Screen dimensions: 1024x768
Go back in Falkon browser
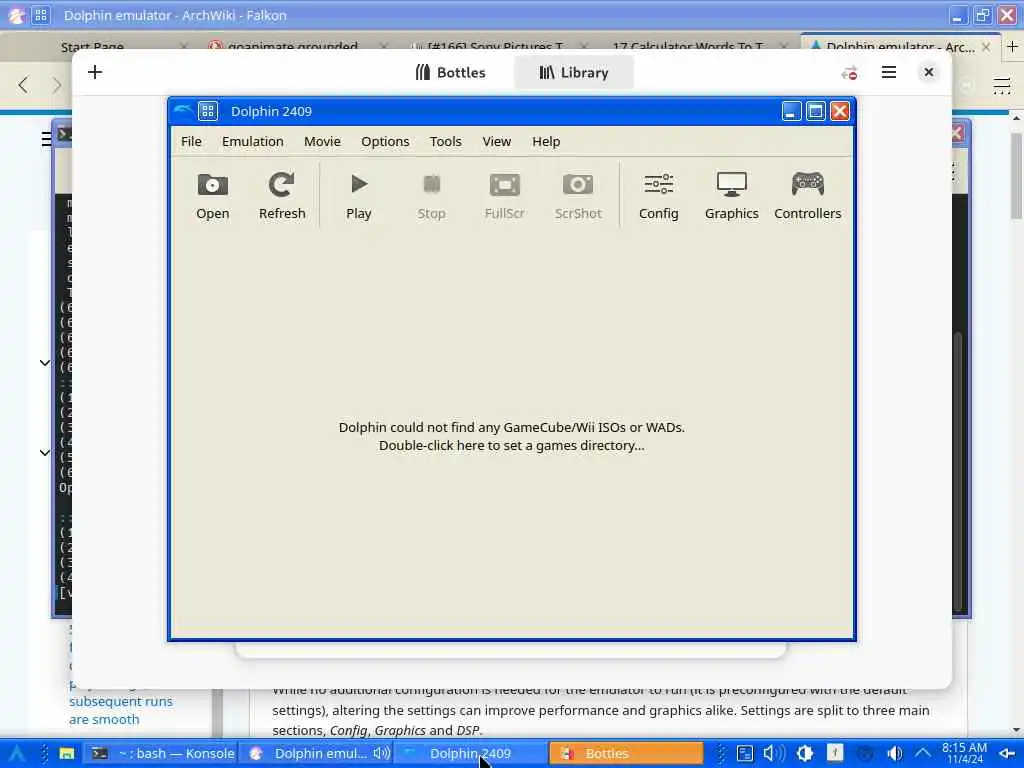[x=24, y=84]
